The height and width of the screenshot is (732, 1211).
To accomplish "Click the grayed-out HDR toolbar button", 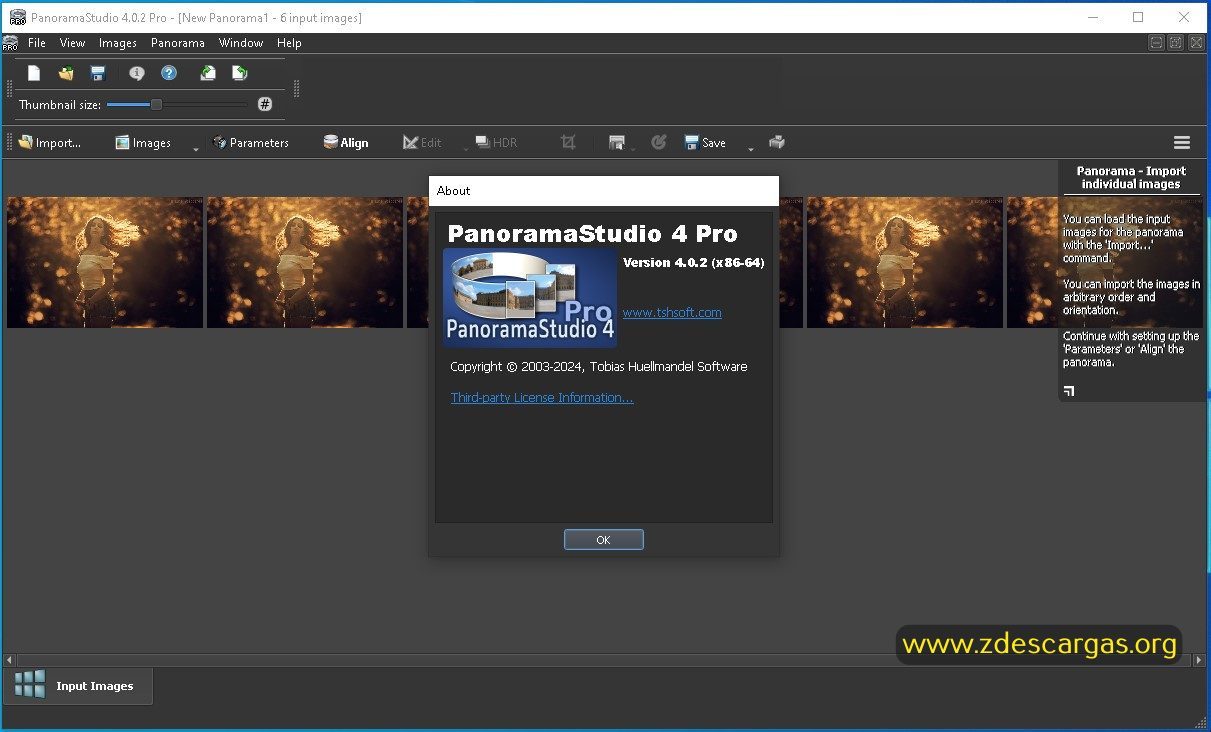I will [x=496, y=143].
